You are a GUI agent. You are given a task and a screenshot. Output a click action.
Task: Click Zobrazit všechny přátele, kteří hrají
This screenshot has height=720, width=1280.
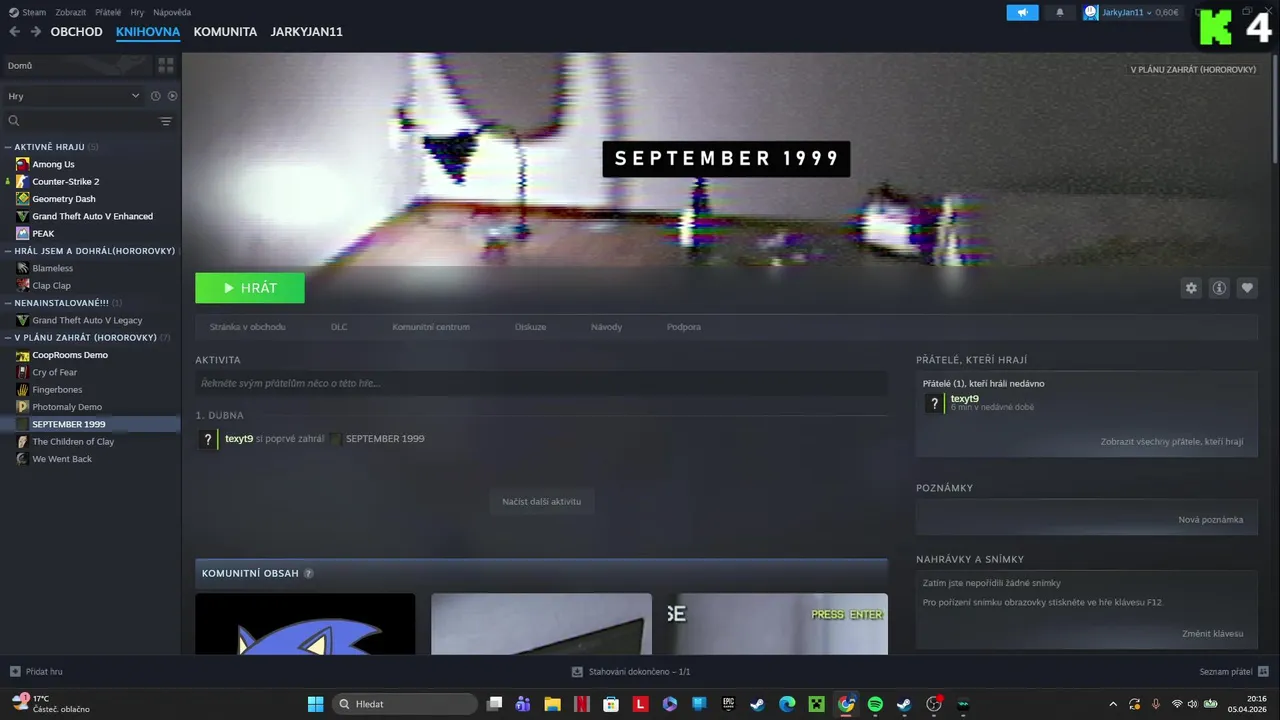point(1172,441)
